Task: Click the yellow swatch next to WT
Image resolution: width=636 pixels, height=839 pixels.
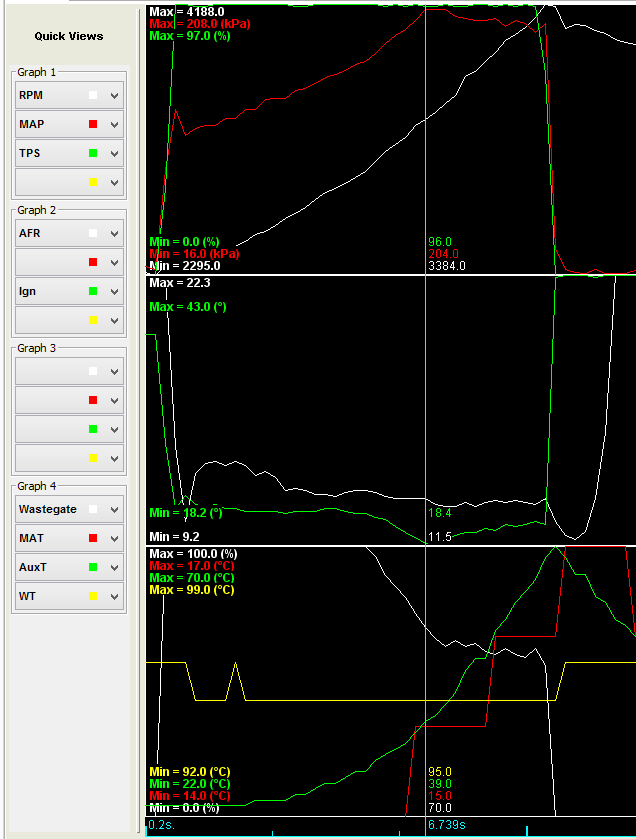Action: [x=93, y=596]
